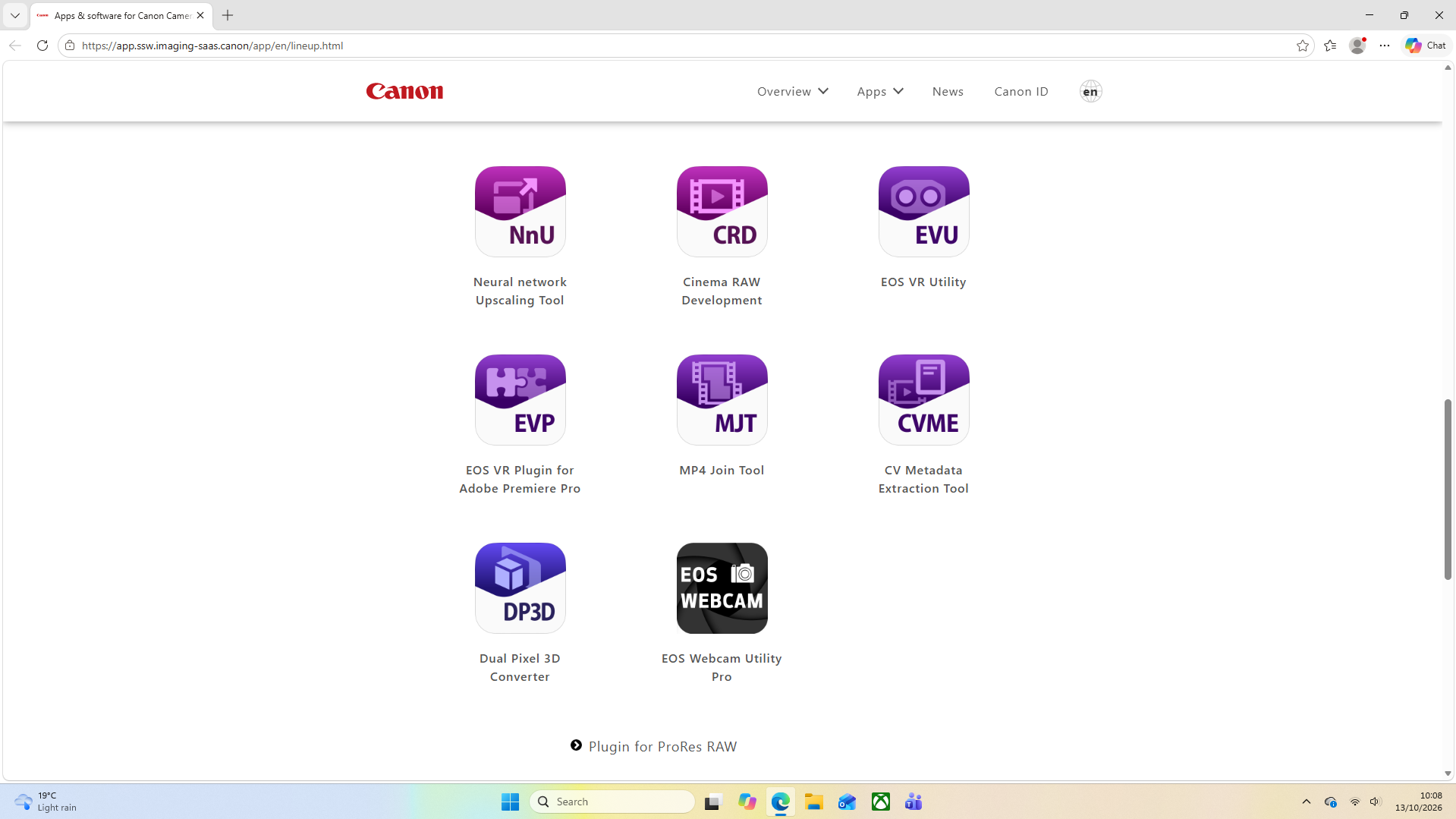1456x819 pixels.
Task: Open Outlook from the taskbar
Action: point(847,802)
